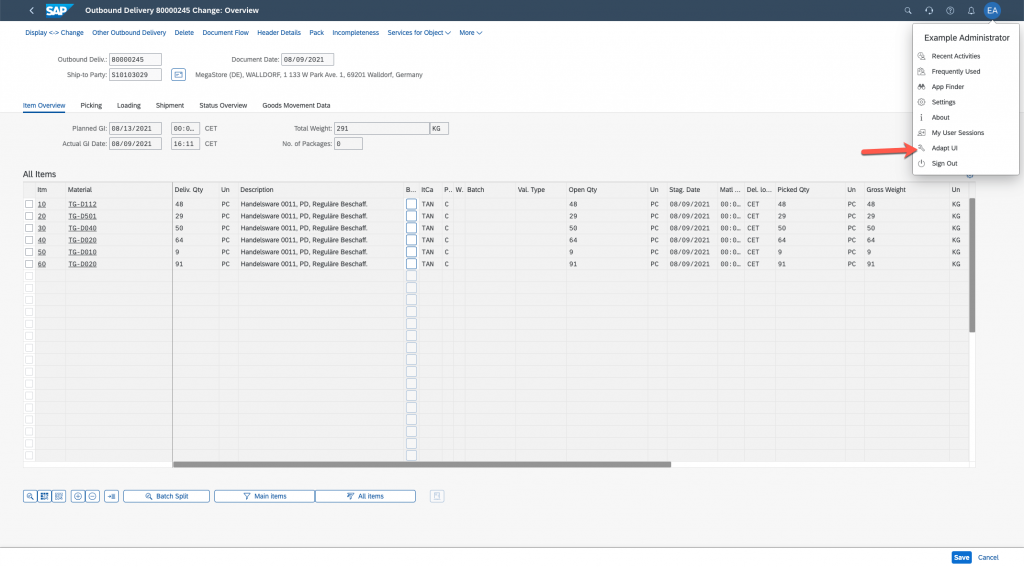Viewport: 1024px width, 567px height.
Task: Open Header Details
Action: pos(279,33)
